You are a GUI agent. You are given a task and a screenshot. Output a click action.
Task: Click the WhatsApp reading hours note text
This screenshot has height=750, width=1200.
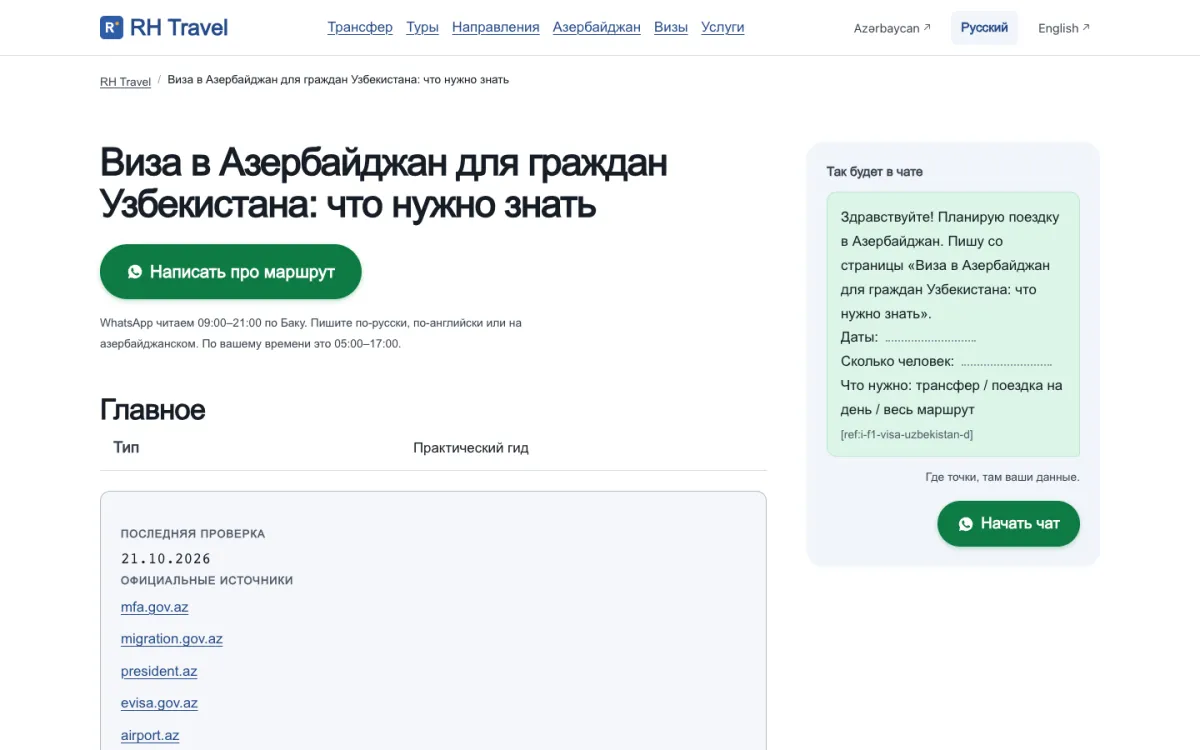[x=311, y=333]
